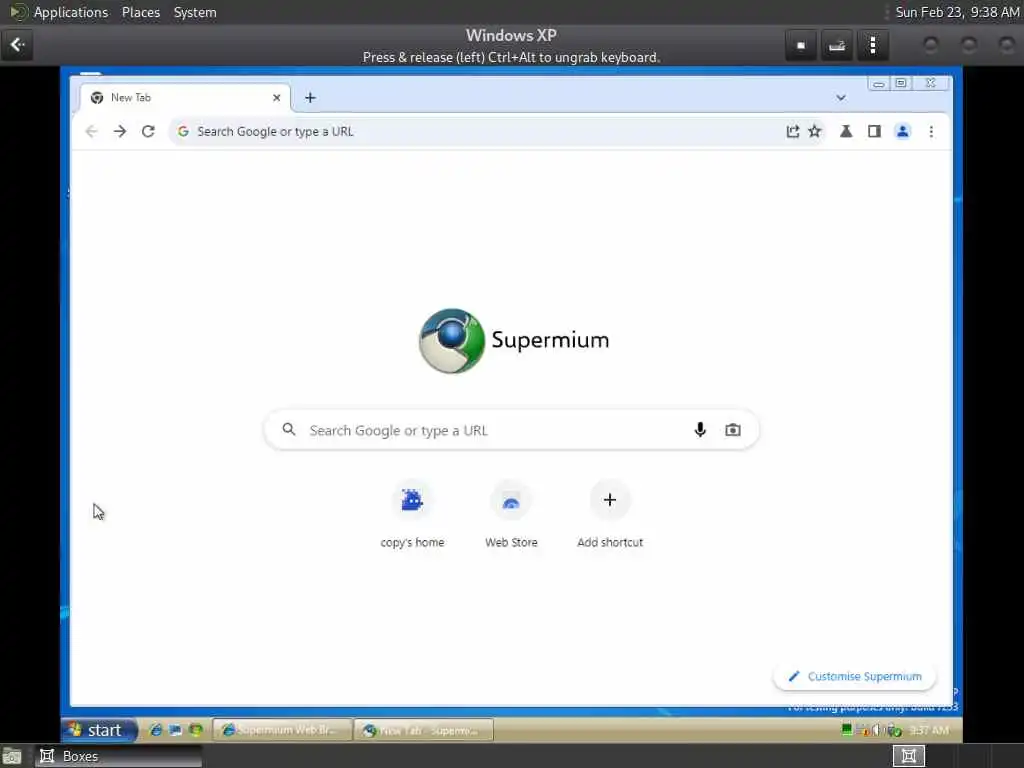Open the Boxes three-dot actions menu
This screenshot has height=768, width=1024.
[x=872, y=45]
